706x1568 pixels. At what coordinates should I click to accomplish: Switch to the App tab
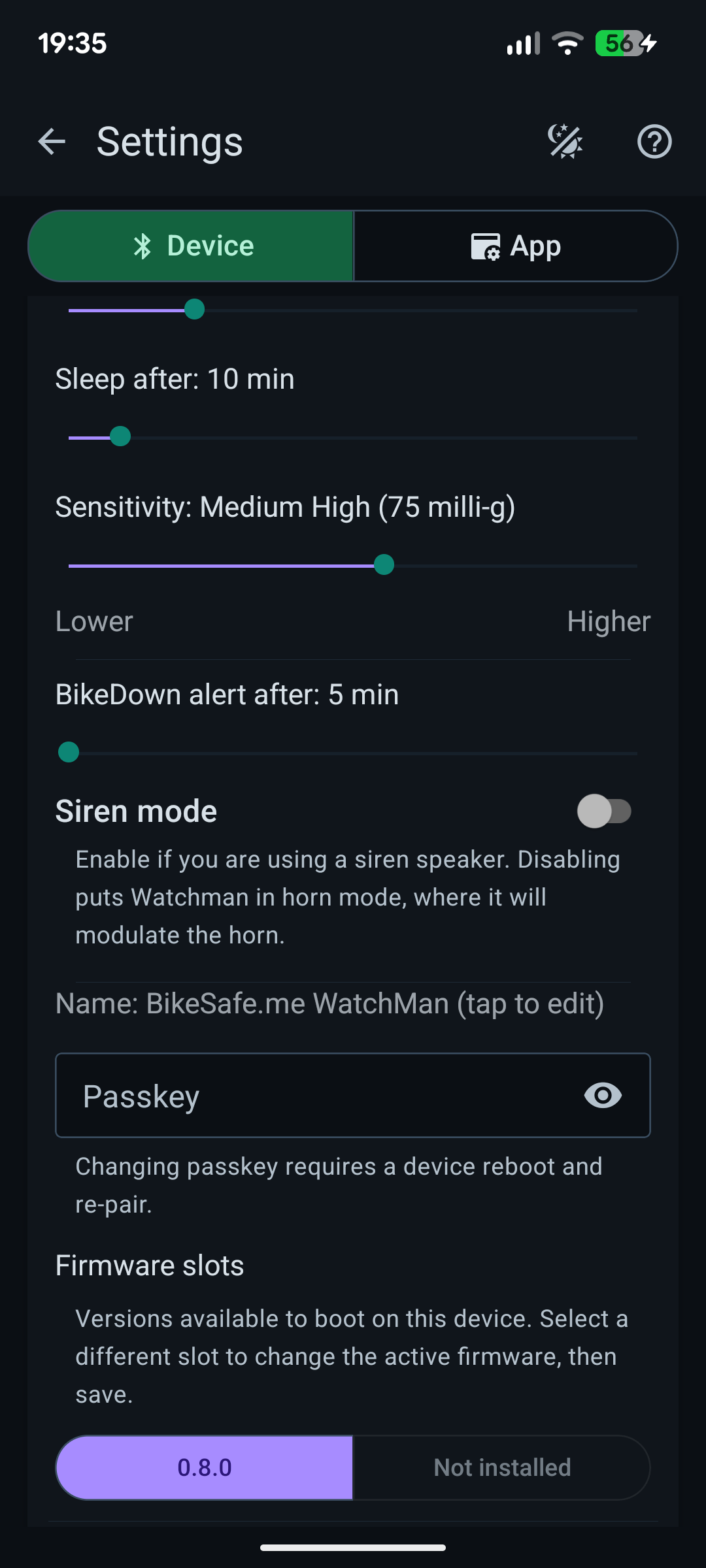coord(515,246)
